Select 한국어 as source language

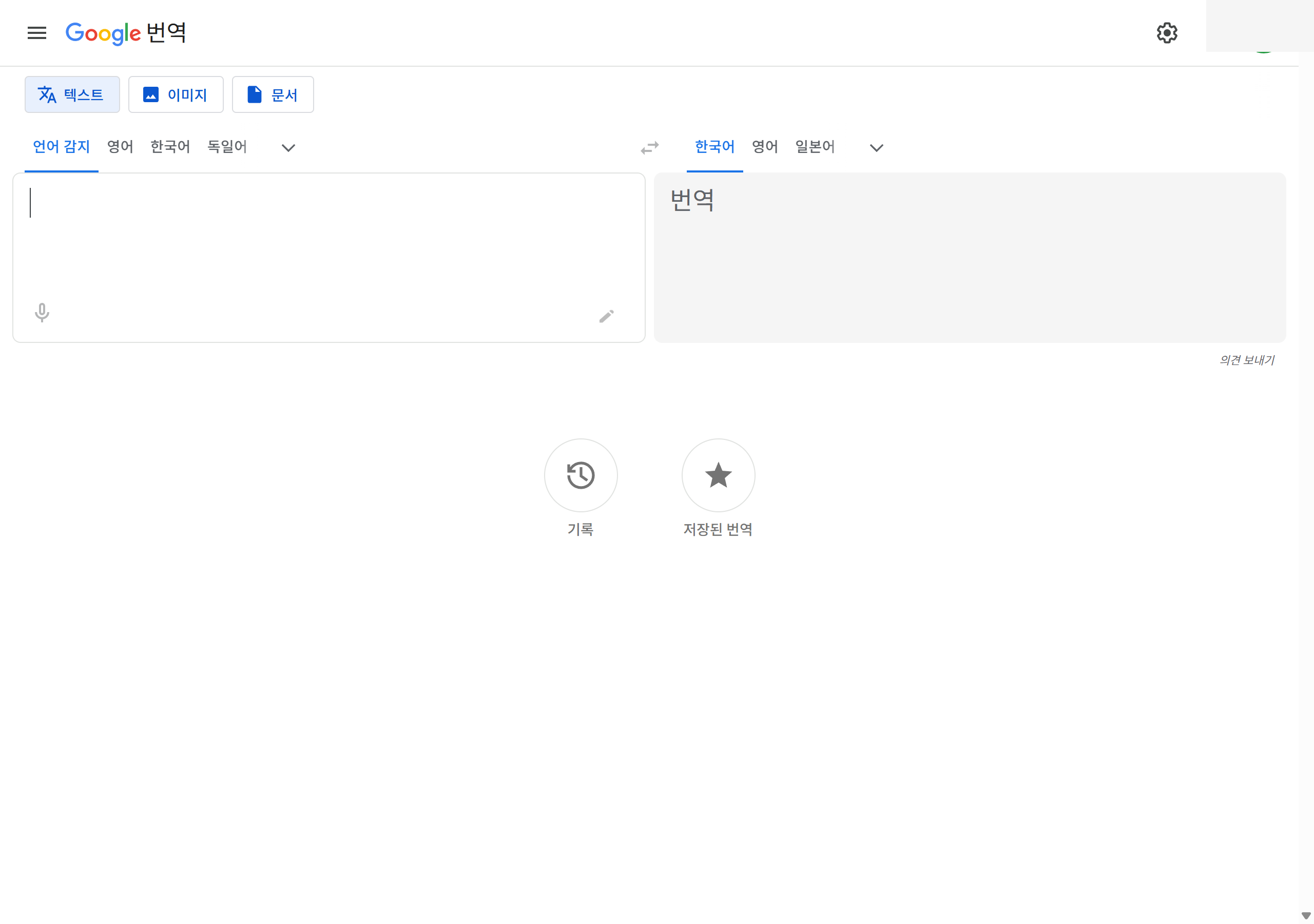(x=170, y=147)
